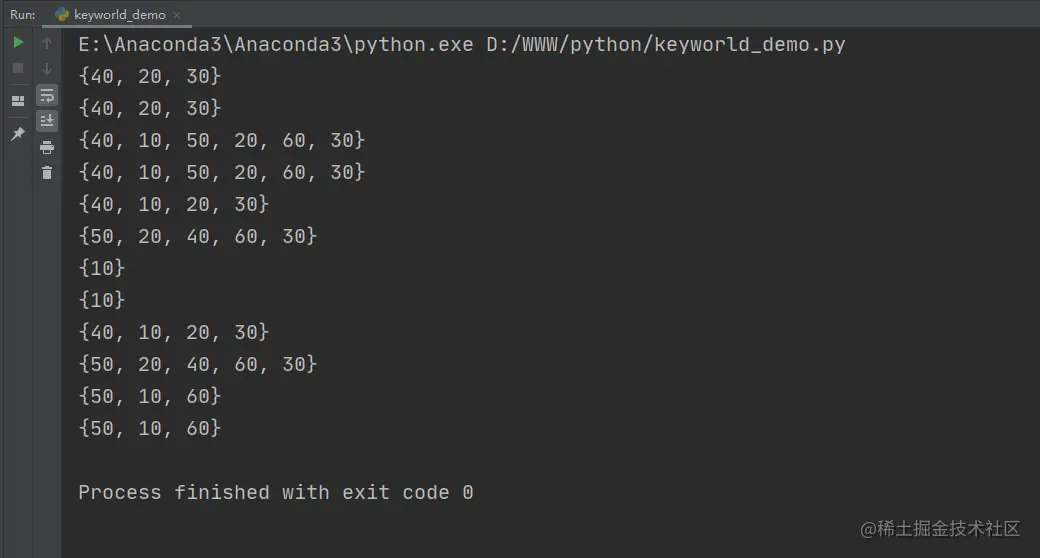The width and height of the screenshot is (1040, 558).
Task: Click the Process finished with exit code 0 line
Action: click(276, 492)
